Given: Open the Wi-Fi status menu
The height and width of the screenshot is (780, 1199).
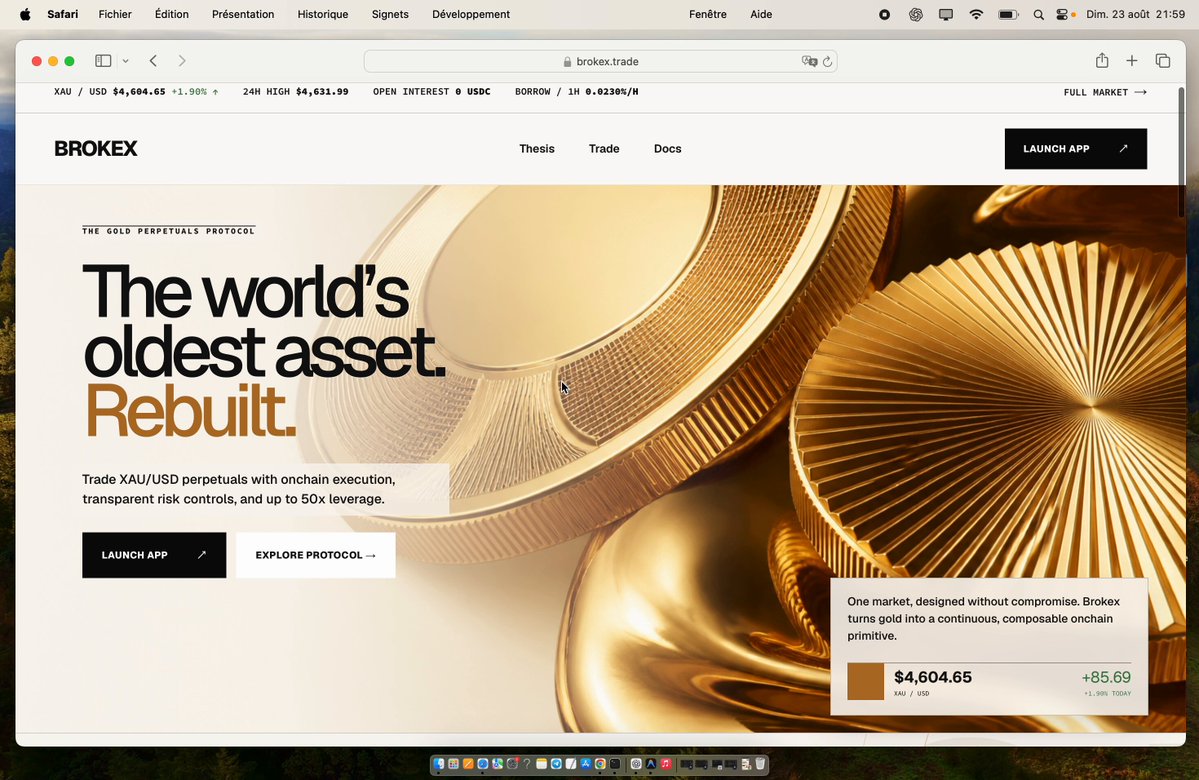Looking at the screenshot, I should tap(976, 14).
